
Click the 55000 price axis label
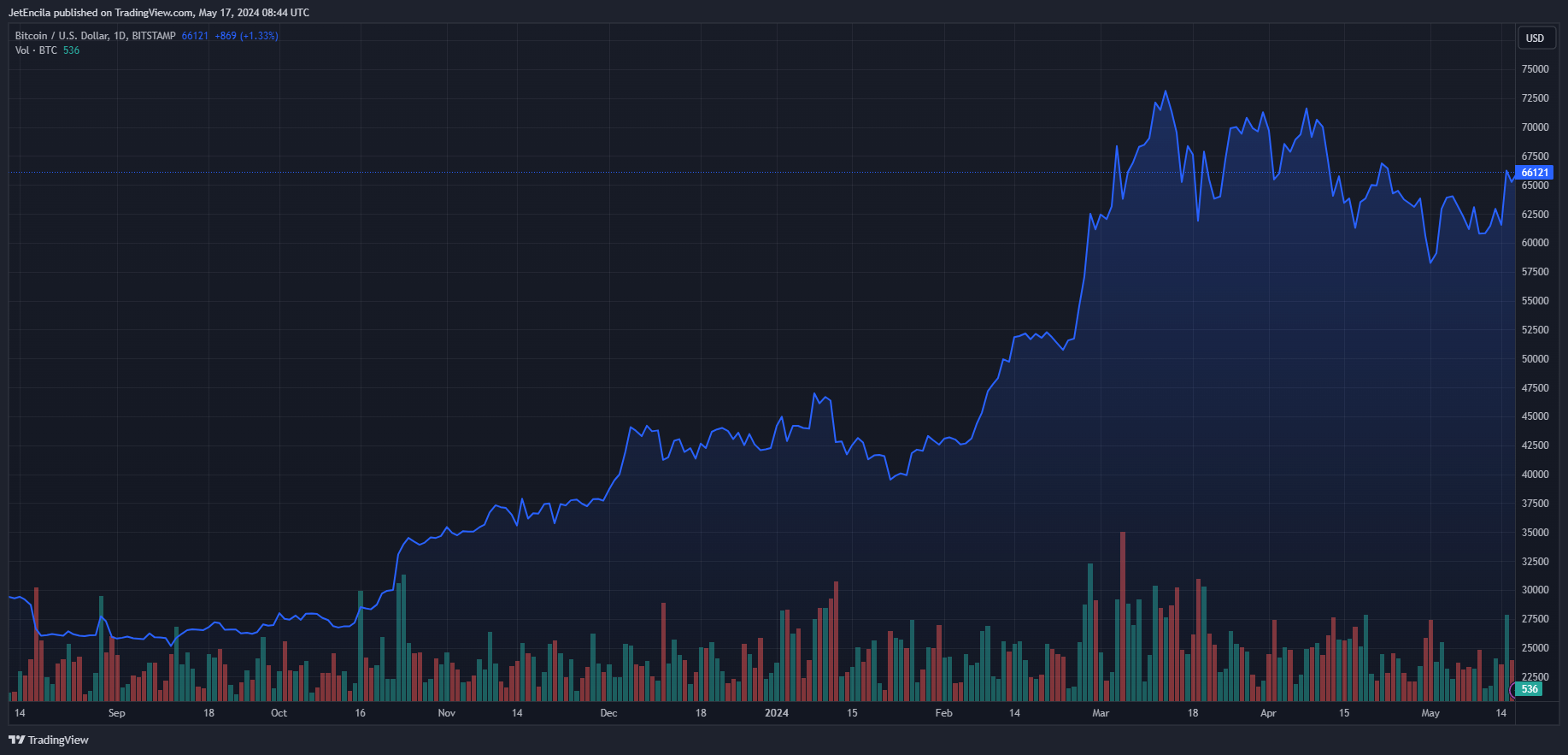(x=1535, y=301)
